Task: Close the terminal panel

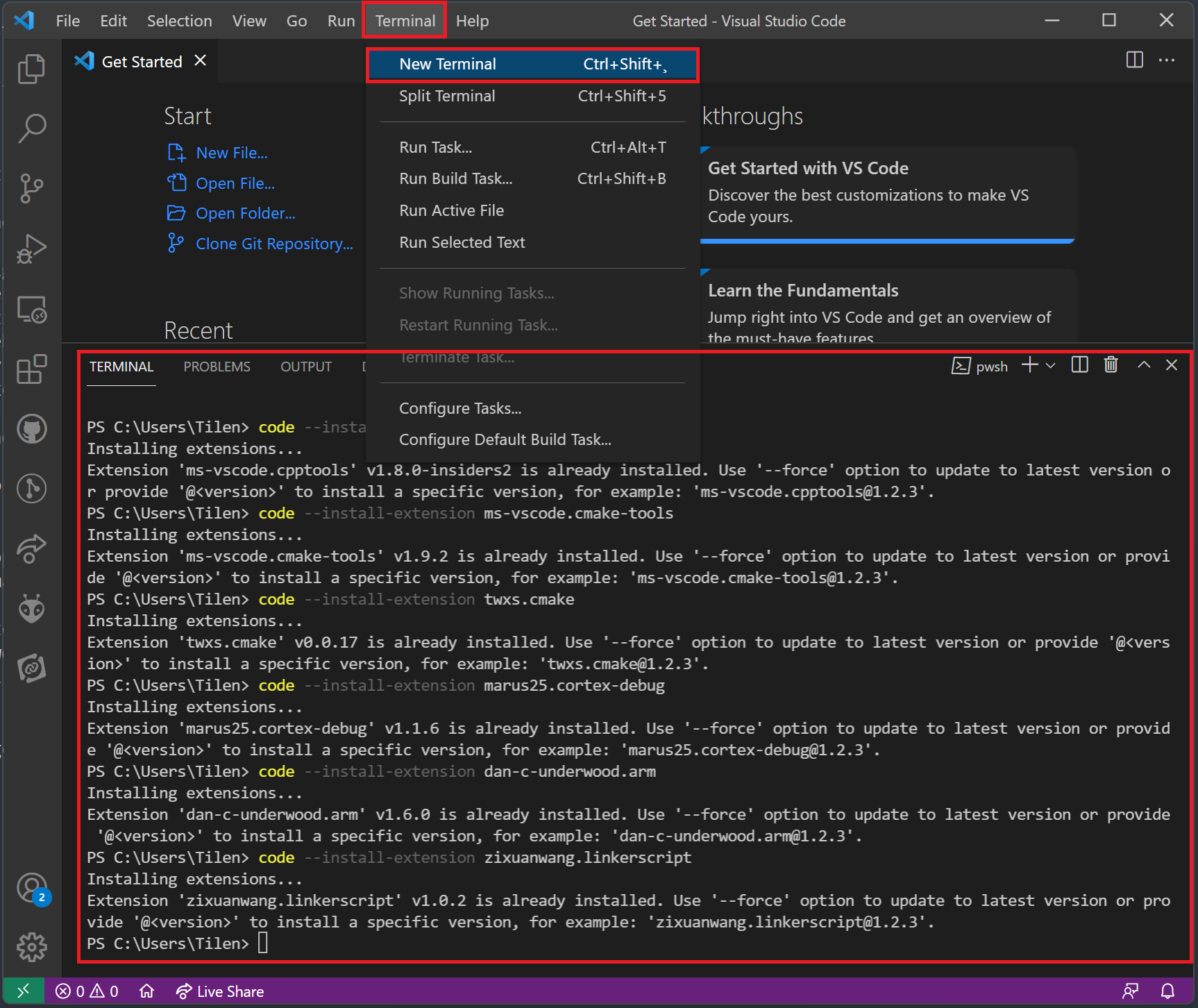Action: 1172,365
